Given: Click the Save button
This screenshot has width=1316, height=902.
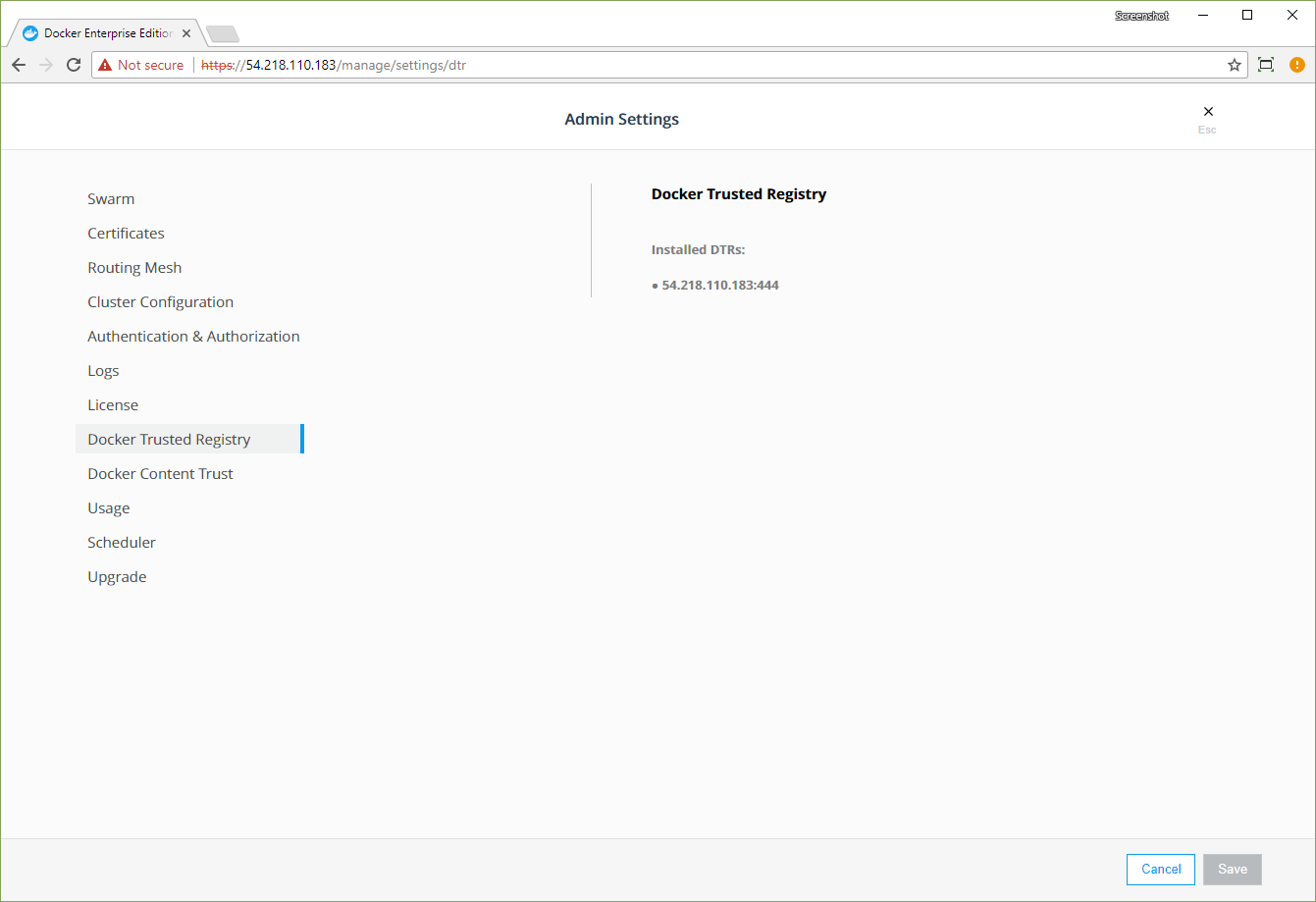Looking at the screenshot, I should 1232,870.
